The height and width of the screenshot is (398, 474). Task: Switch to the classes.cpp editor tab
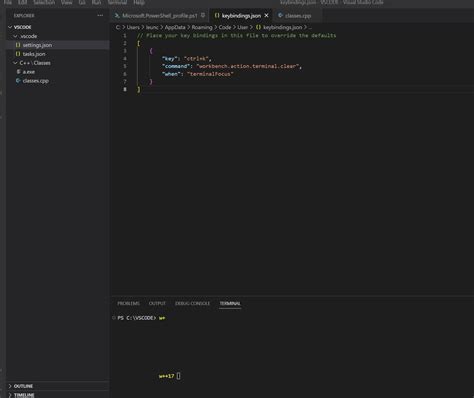298,15
